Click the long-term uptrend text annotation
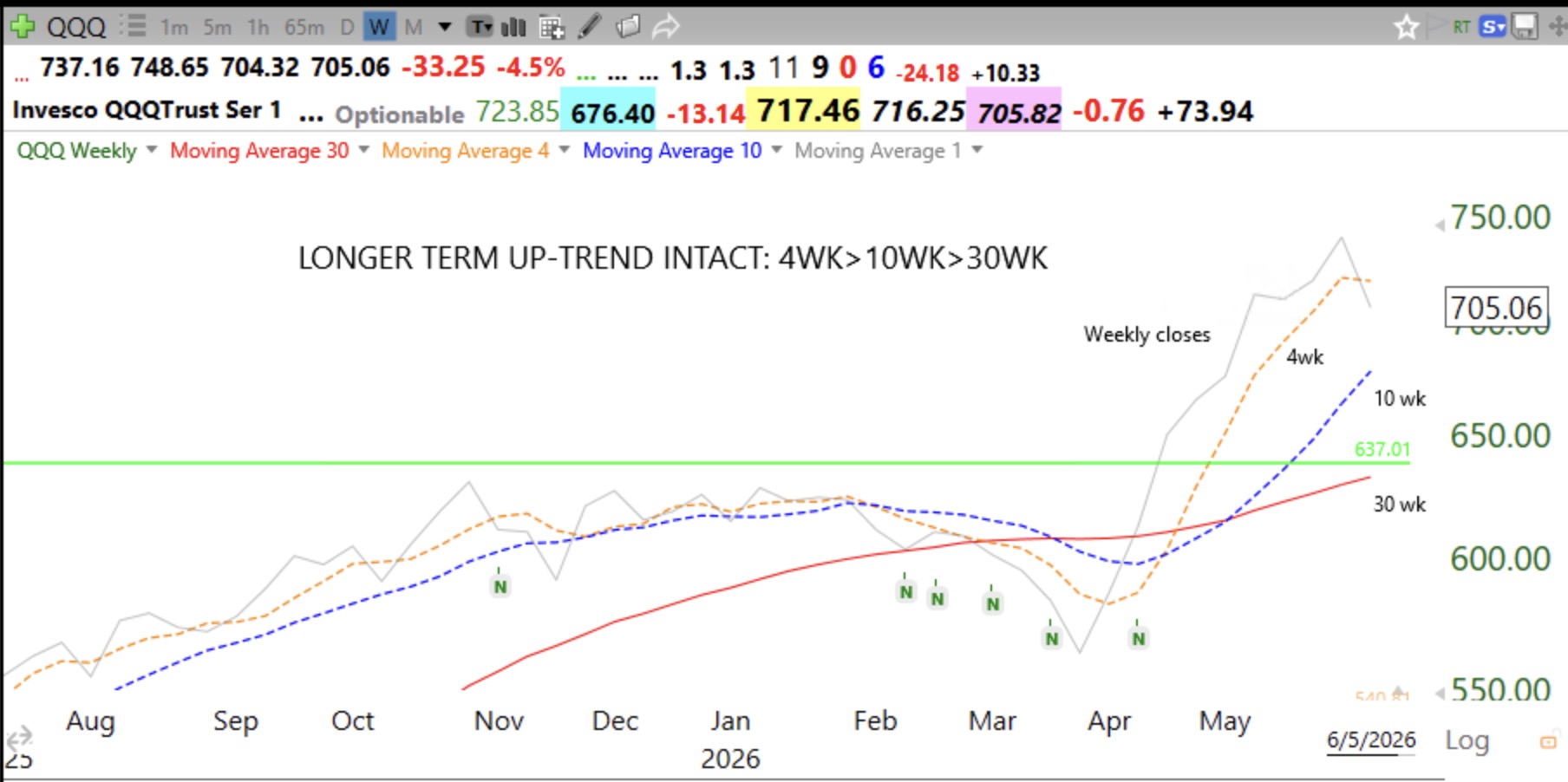The height and width of the screenshot is (782, 1568). click(x=673, y=258)
